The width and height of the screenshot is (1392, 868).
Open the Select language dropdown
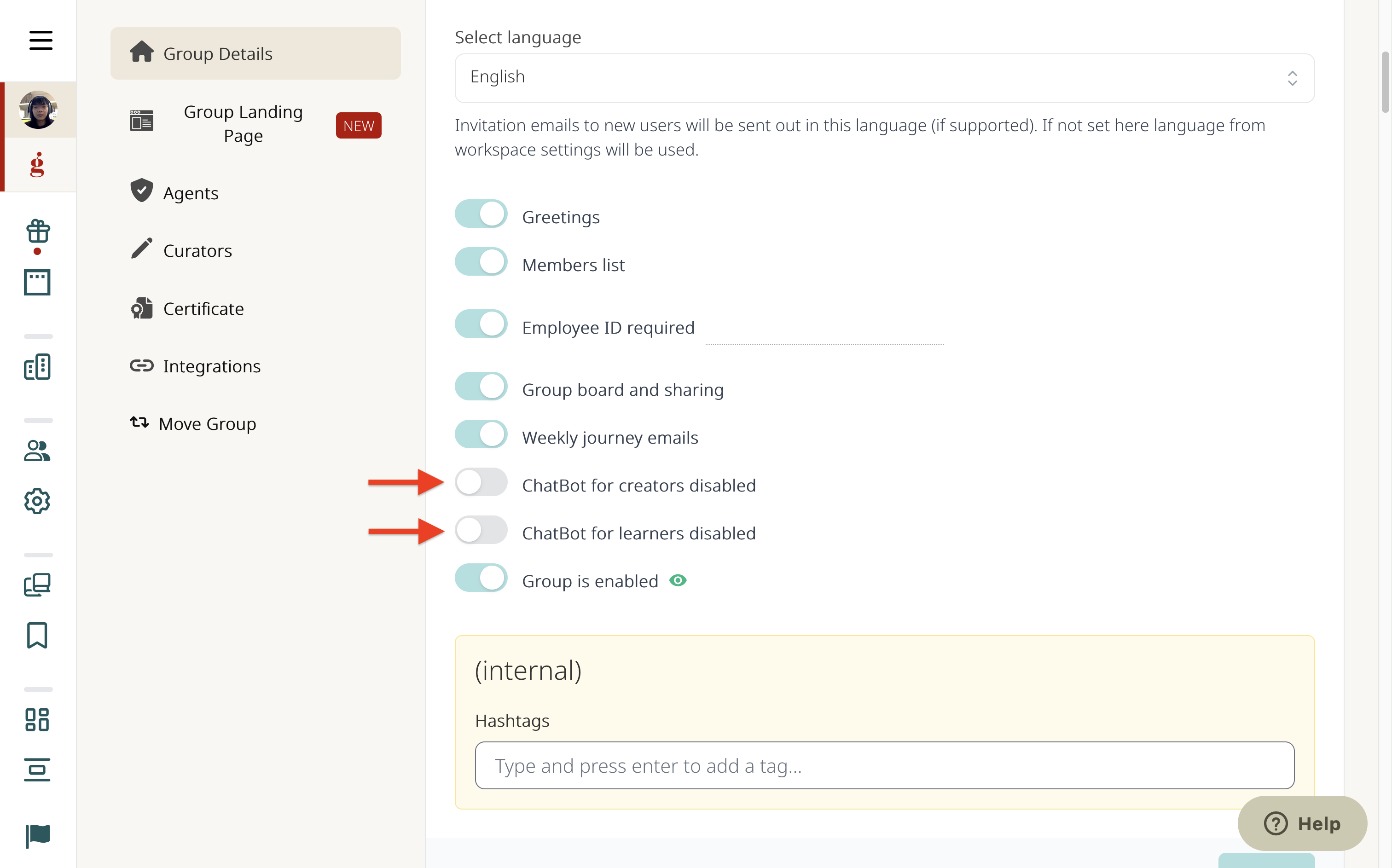coord(884,78)
